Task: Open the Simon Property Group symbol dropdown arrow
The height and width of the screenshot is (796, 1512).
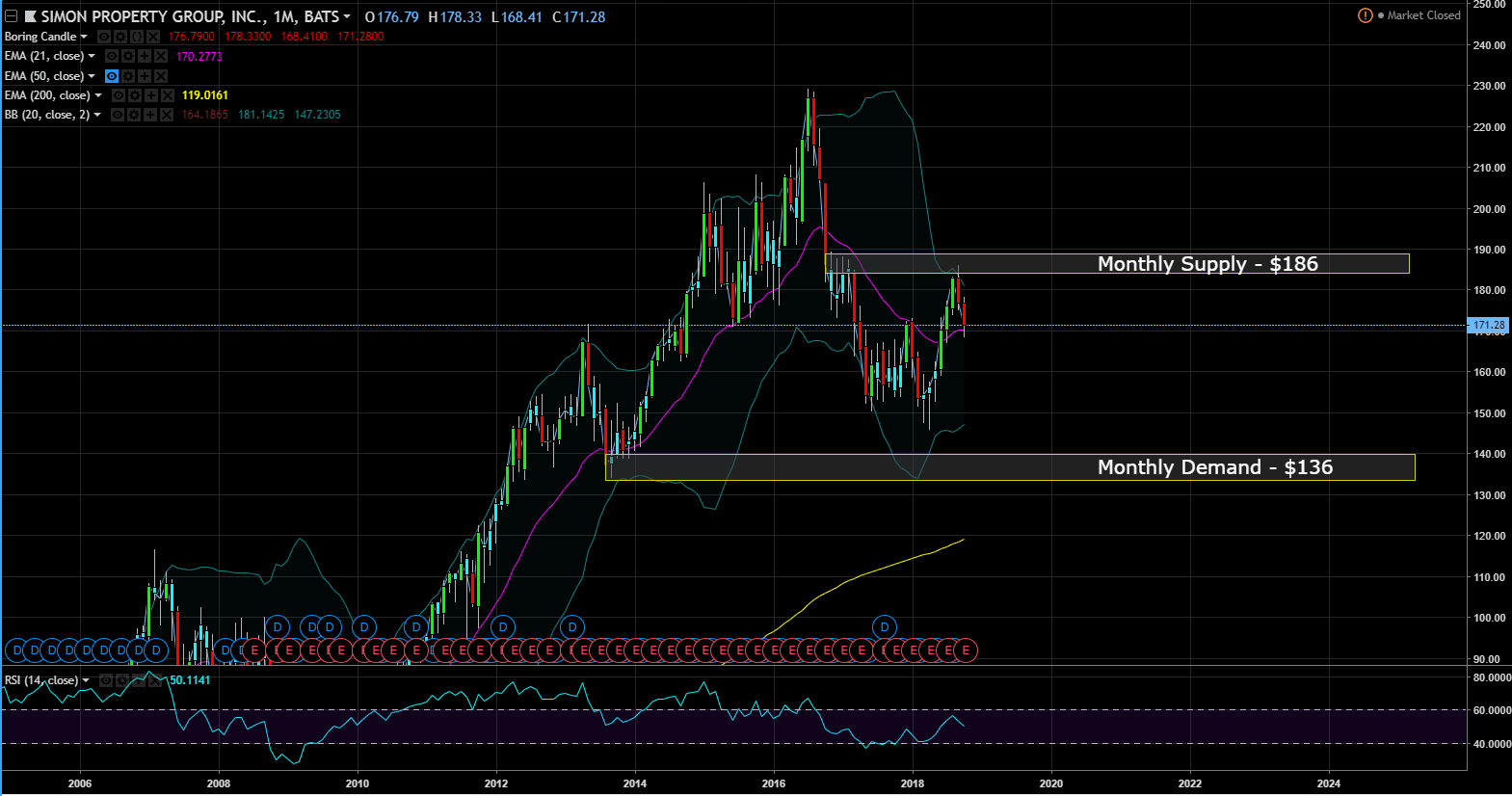Action: [347, 16]
